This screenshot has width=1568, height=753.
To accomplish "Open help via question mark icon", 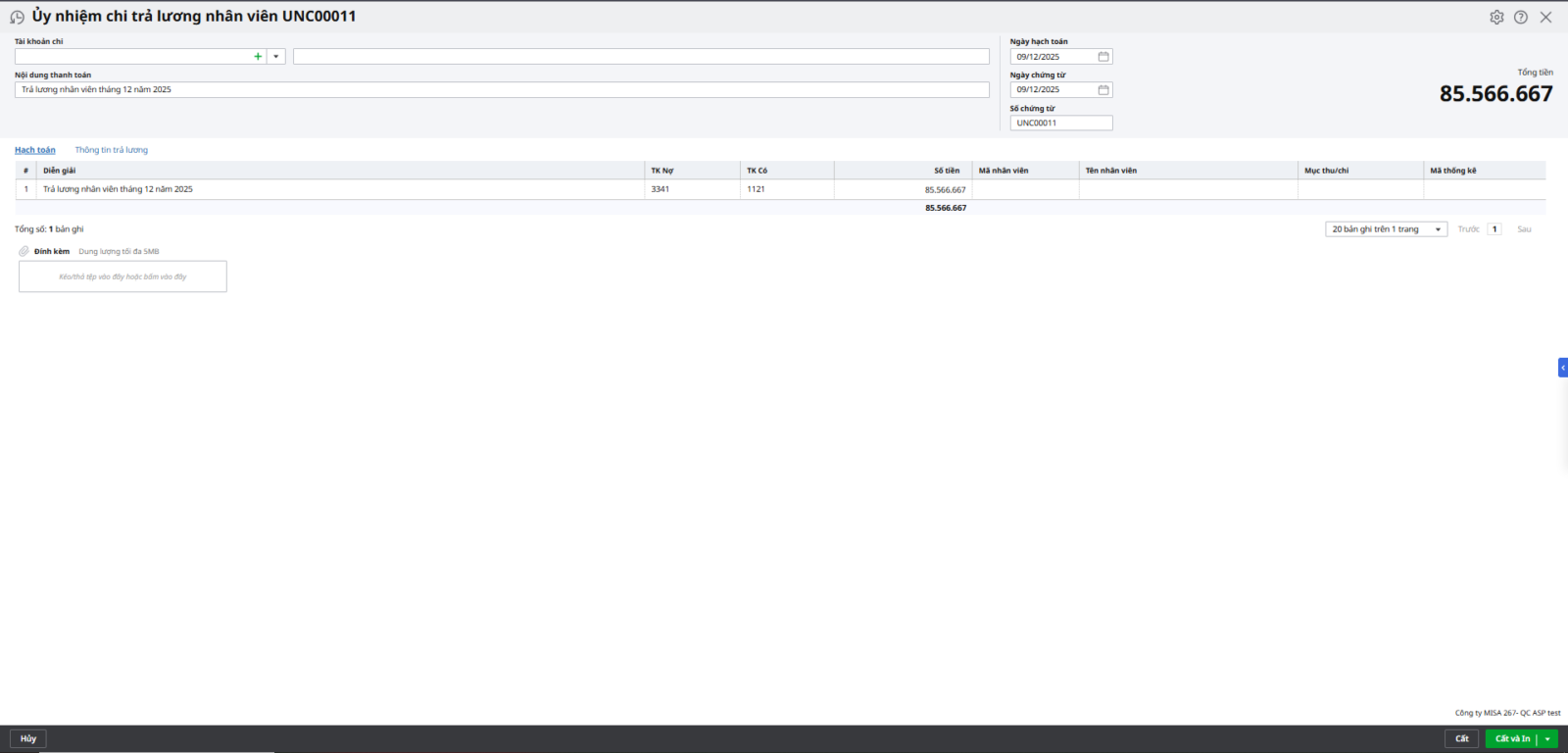I will [1521, 18].
